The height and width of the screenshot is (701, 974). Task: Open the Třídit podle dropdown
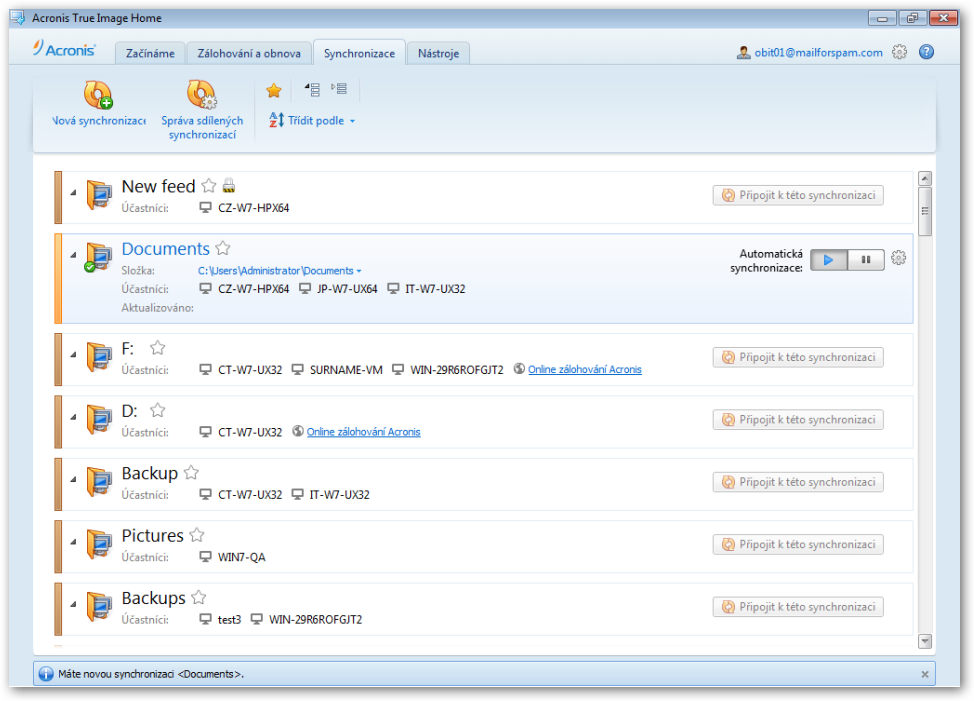(x=312, y=120)
